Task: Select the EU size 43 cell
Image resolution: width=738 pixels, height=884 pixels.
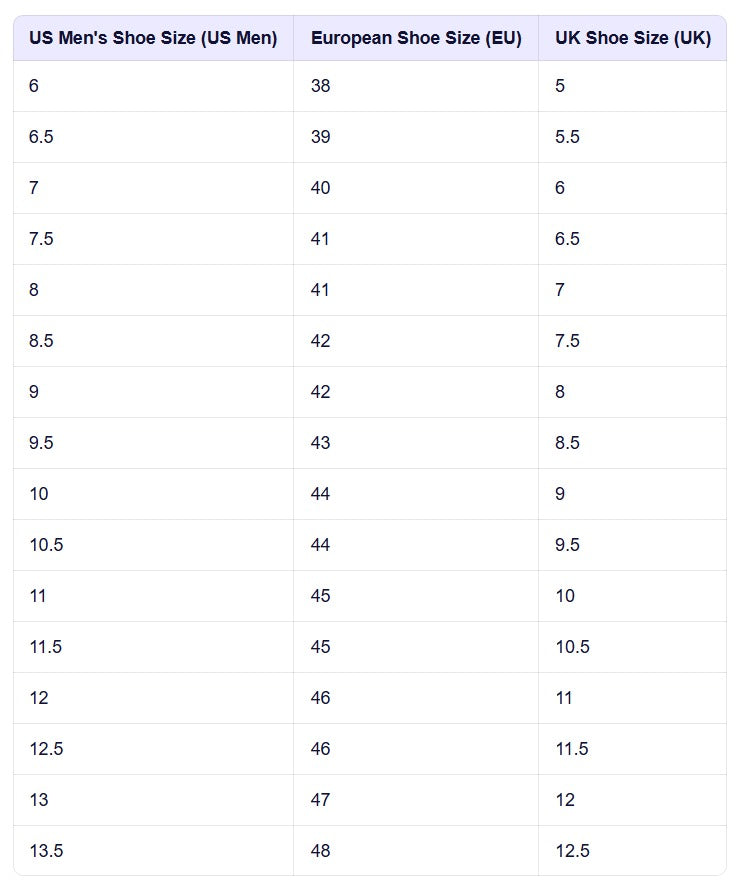Action: [x=320, y=443]
